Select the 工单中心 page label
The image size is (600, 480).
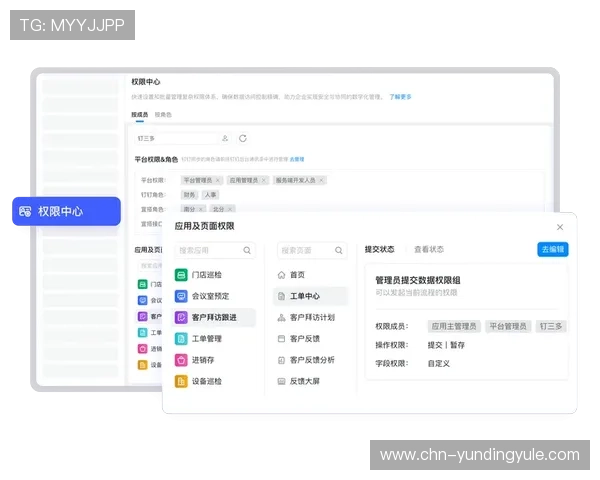tap(305, 296)
